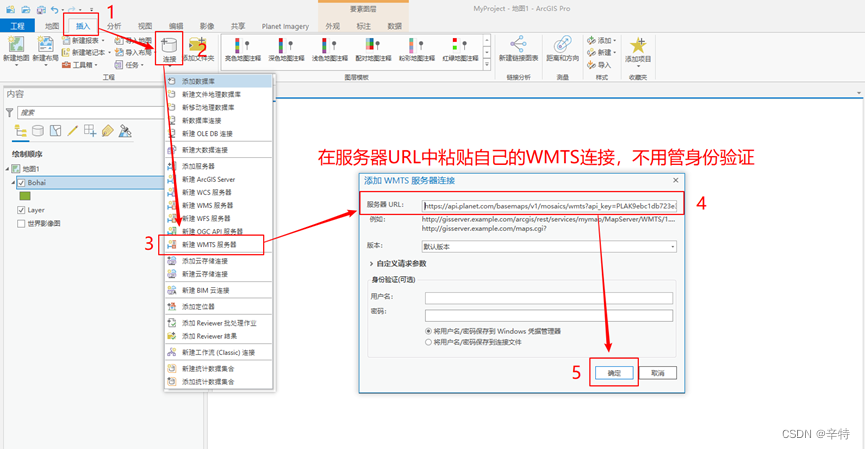The width and height of the screenshot is (865, 449).
Task: Open the 任务 dropdown
Action: point(142,65)
